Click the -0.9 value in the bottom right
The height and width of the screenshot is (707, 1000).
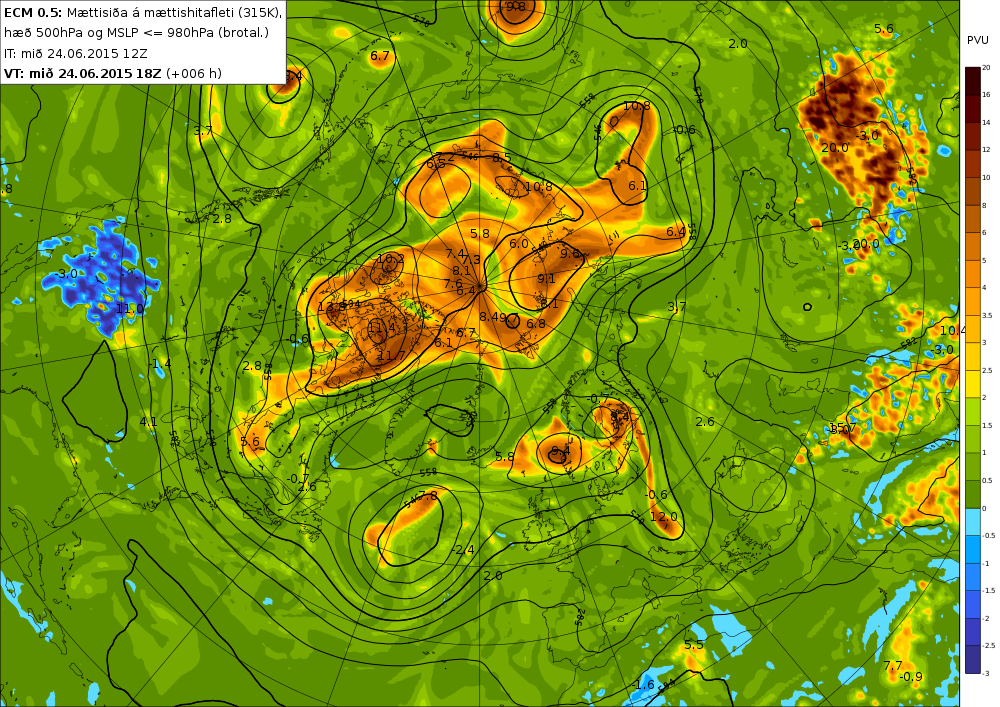(x=911, y=676)
